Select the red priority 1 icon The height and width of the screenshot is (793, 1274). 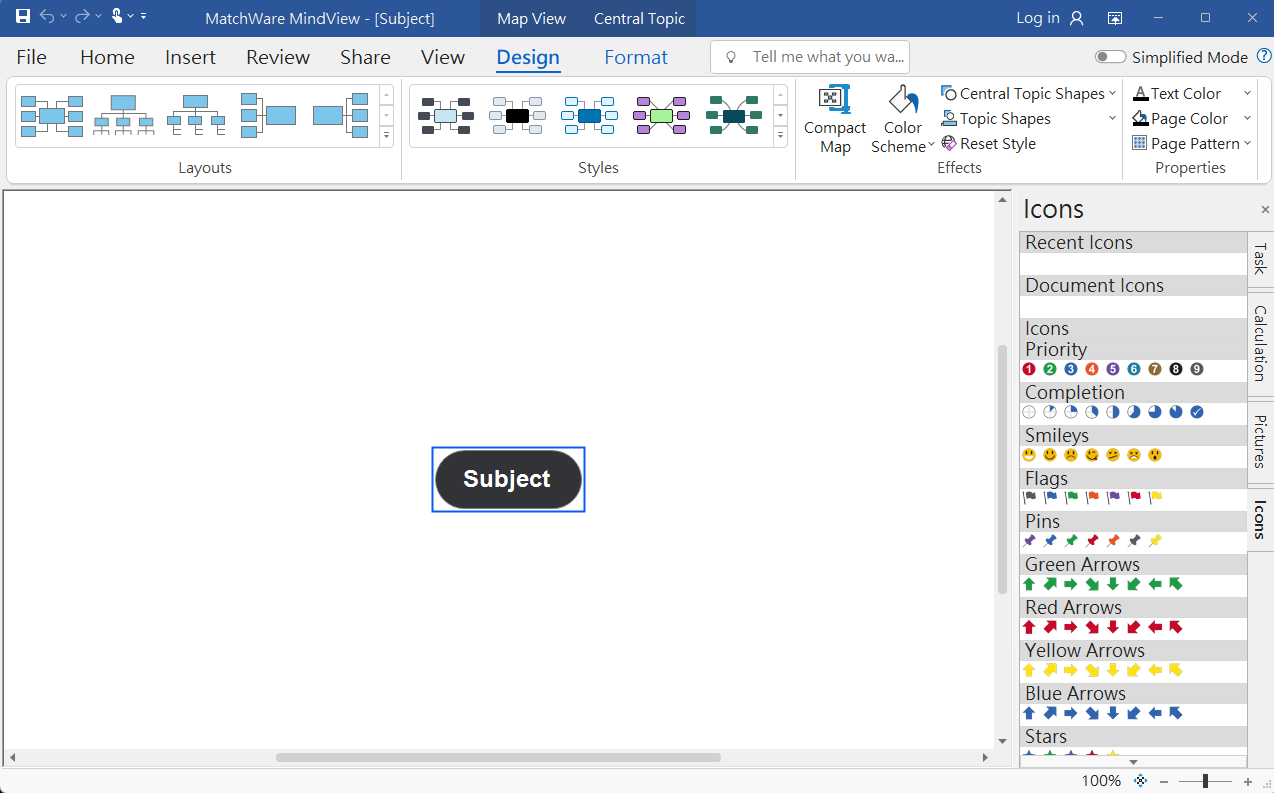(1029, 369)
